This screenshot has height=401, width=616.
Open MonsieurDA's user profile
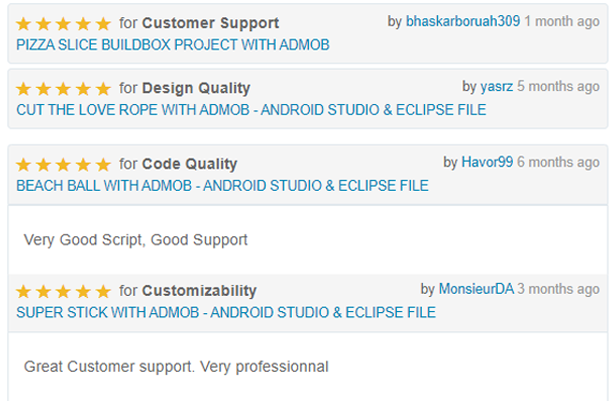tap(476, 289)
